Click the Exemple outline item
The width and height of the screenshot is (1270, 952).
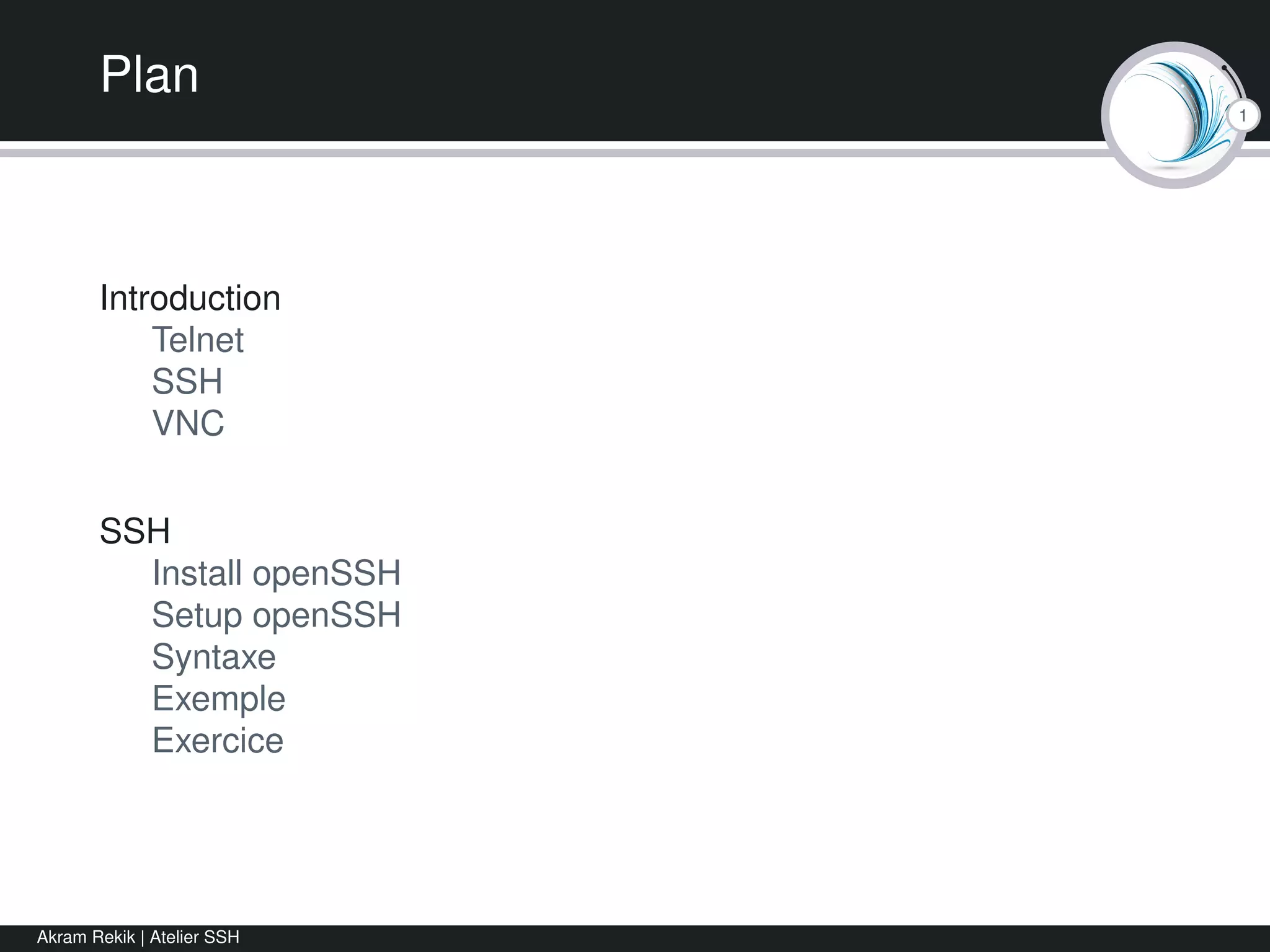(x=219, y=699)
